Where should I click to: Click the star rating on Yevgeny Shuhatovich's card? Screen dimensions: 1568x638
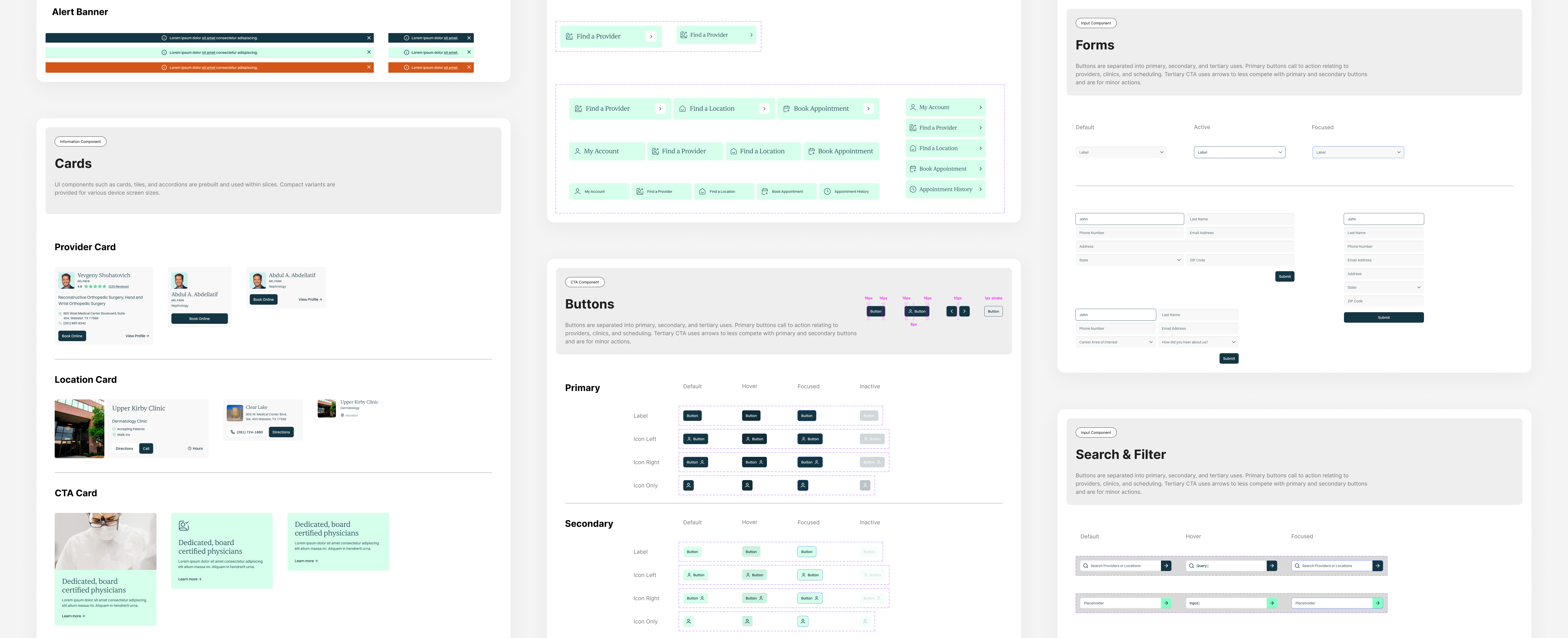click(95, 286)
